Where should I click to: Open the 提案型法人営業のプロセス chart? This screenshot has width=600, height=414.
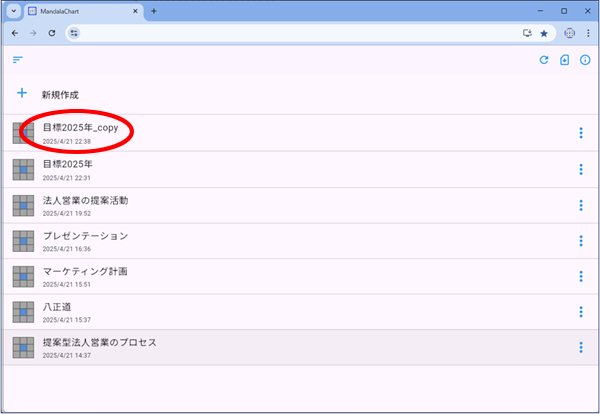(x=300, y=347)
